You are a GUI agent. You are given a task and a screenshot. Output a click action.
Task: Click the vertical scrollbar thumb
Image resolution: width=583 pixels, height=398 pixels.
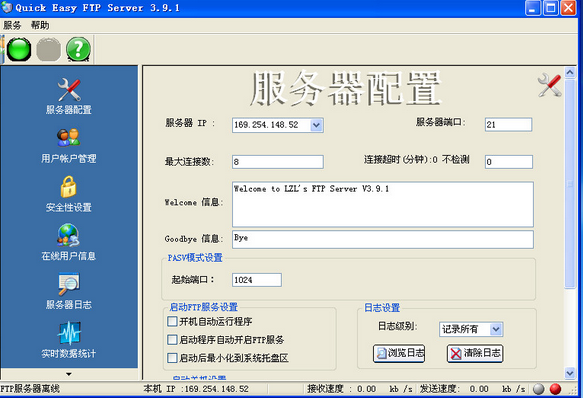click(570, 183)
